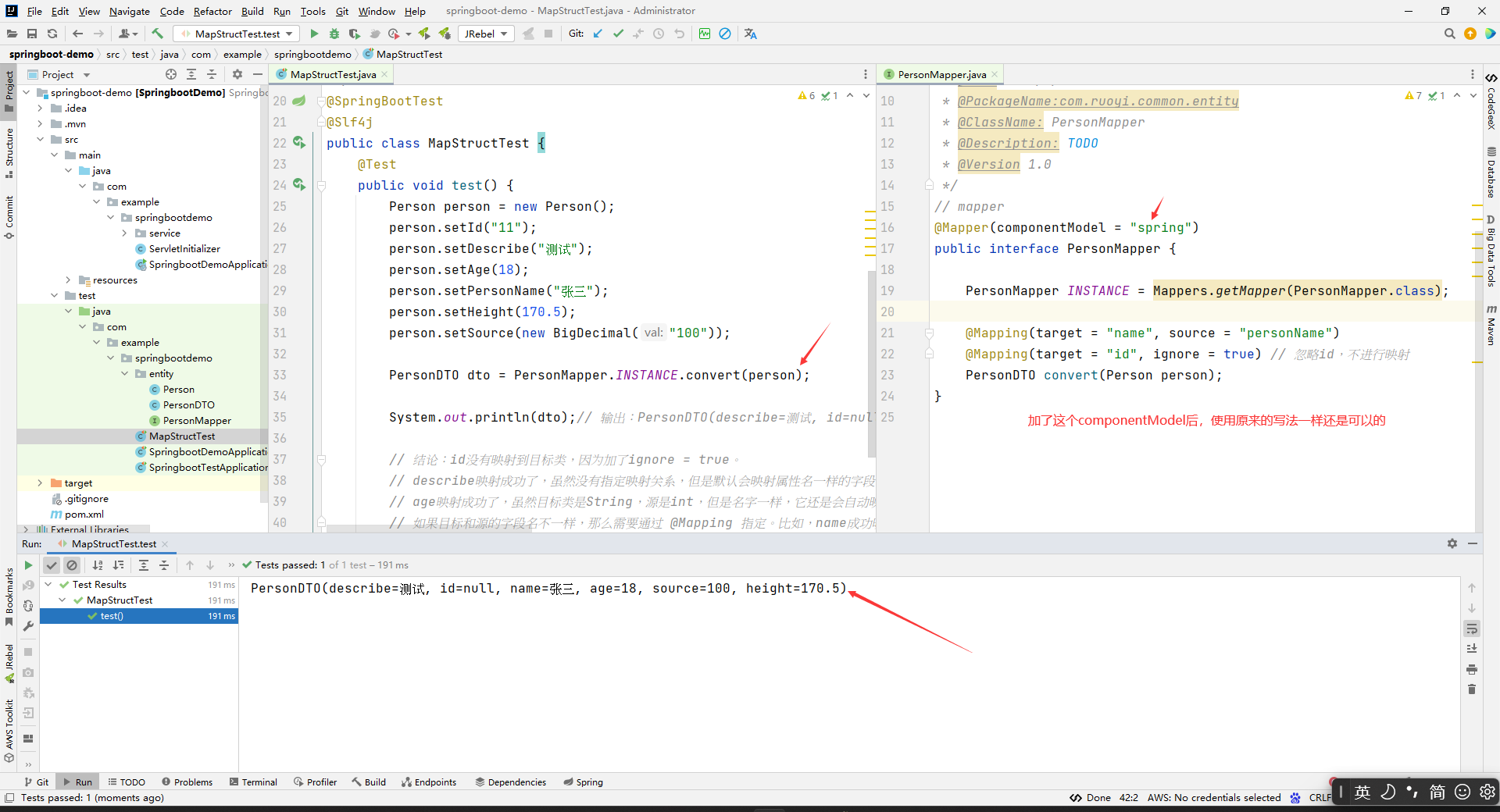The image size is (1500, 812).
Task: Click the springboot-demo breadcrumb root
Action: (52, 54)
